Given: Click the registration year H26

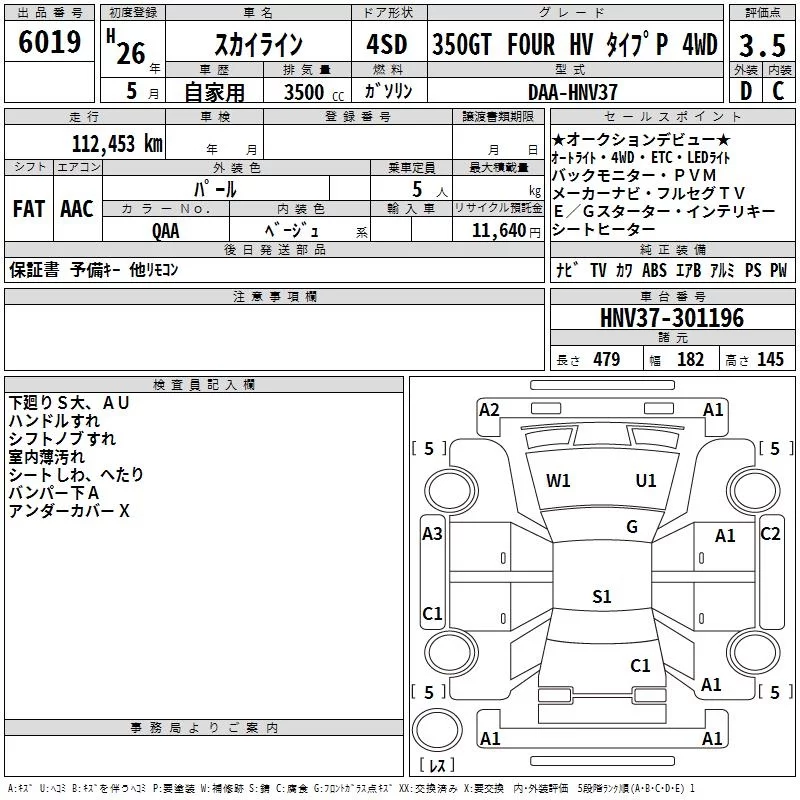Looking at the screenshot, I should (127, 47).
